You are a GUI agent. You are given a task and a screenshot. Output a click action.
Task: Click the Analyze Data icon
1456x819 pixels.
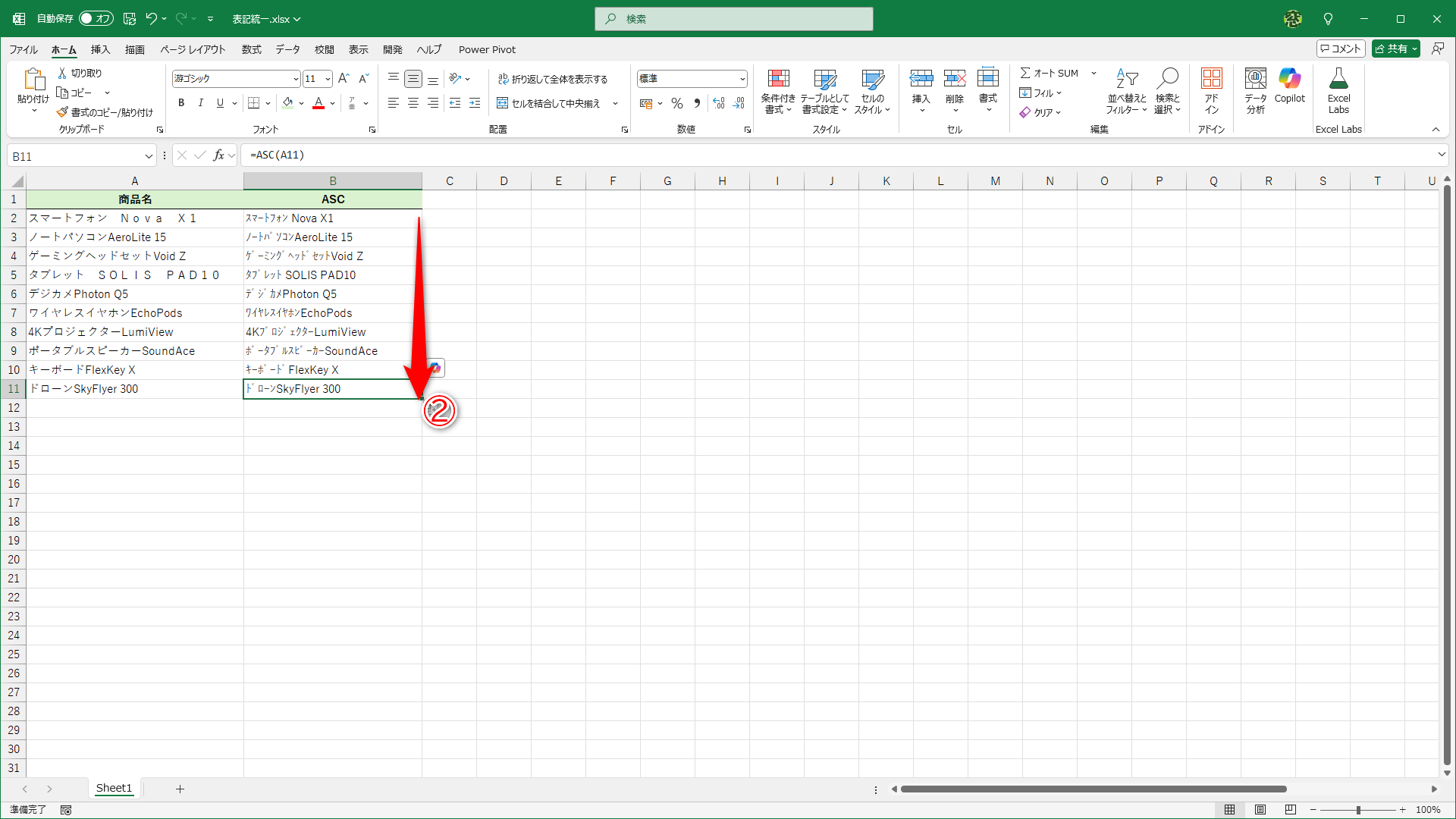pos(1255,79)
